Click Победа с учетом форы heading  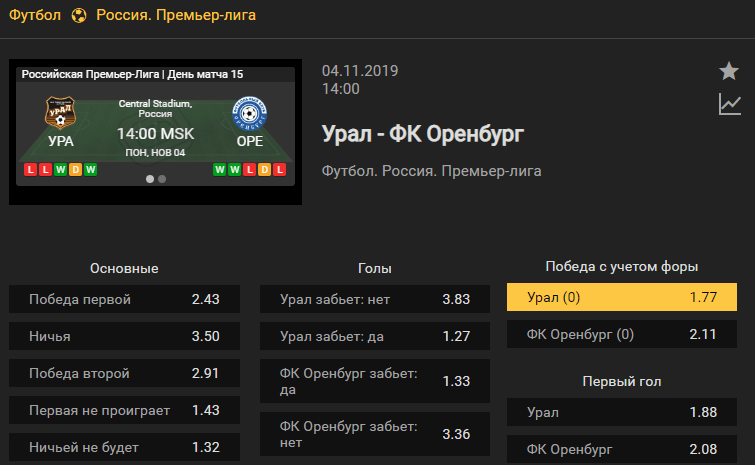pos(622,266)
